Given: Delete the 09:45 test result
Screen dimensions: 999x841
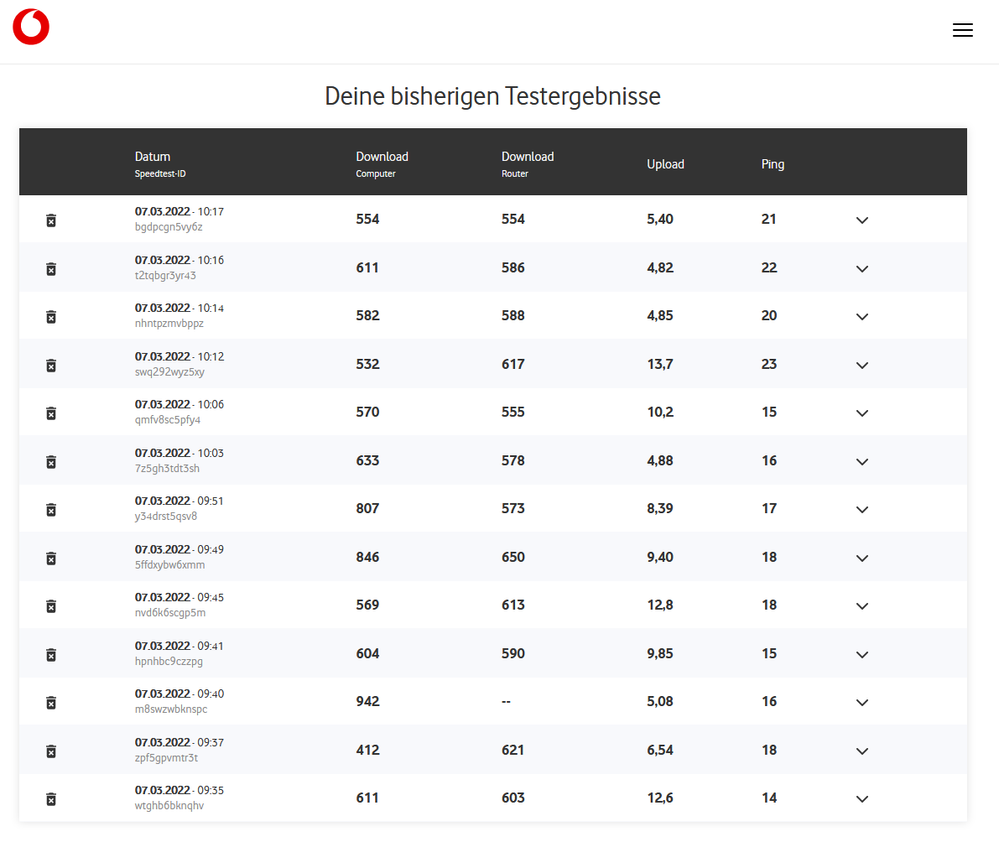Looking at the screenshot, I should tap(52, 606).
